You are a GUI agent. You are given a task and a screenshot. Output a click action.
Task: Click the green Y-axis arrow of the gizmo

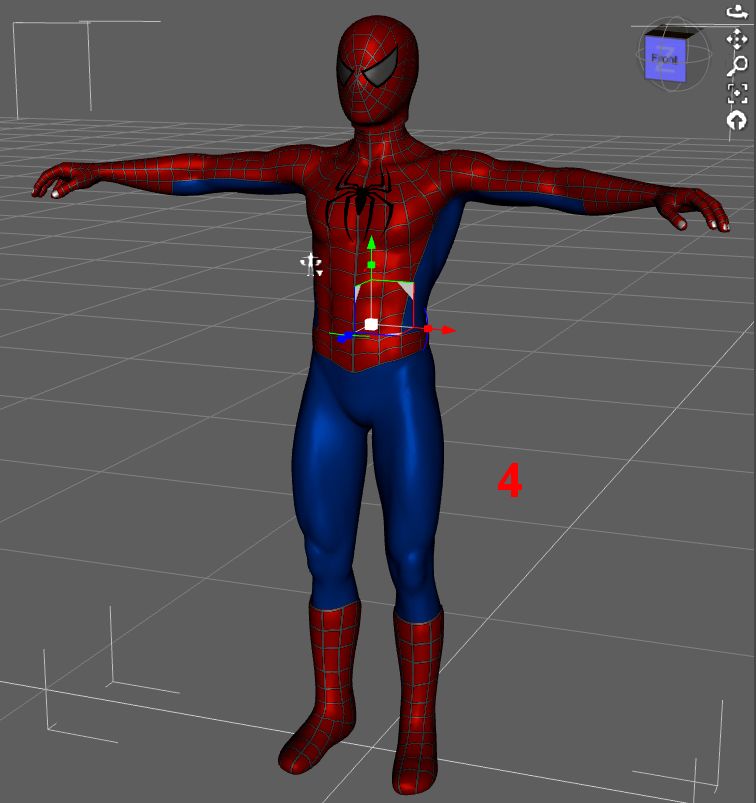371,243
